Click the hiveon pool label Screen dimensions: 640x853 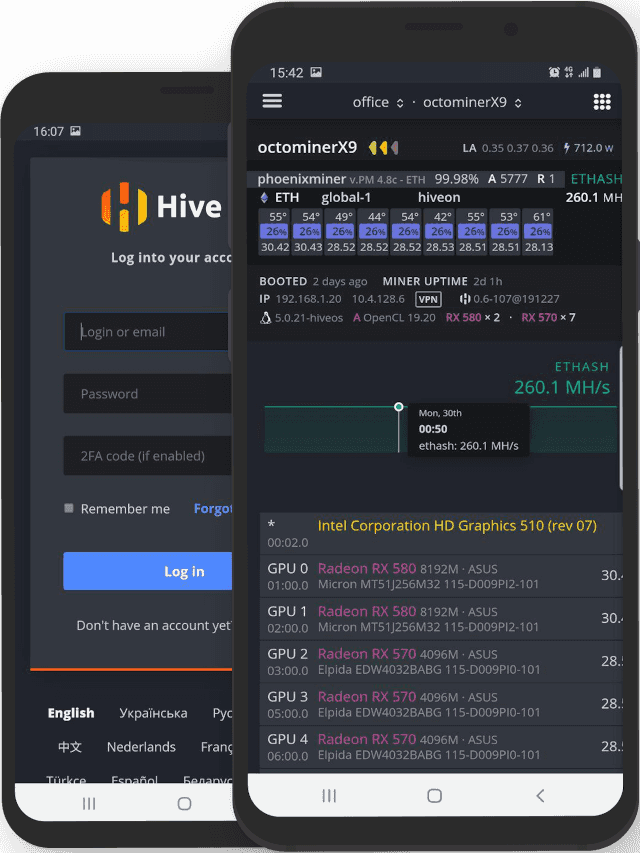click(439, 197)
